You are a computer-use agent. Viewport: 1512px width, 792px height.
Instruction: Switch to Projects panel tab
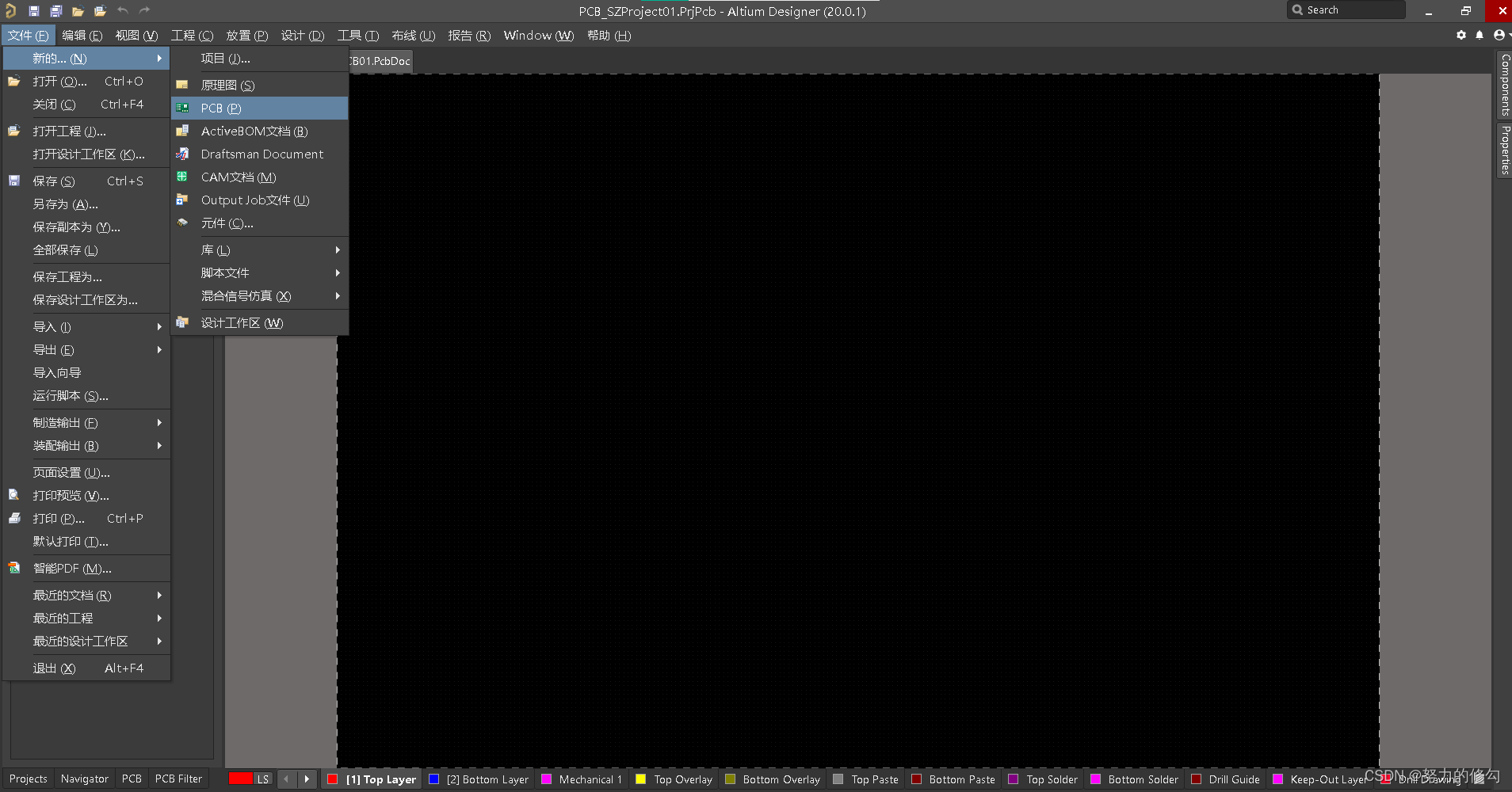click(x=29, y=779)
